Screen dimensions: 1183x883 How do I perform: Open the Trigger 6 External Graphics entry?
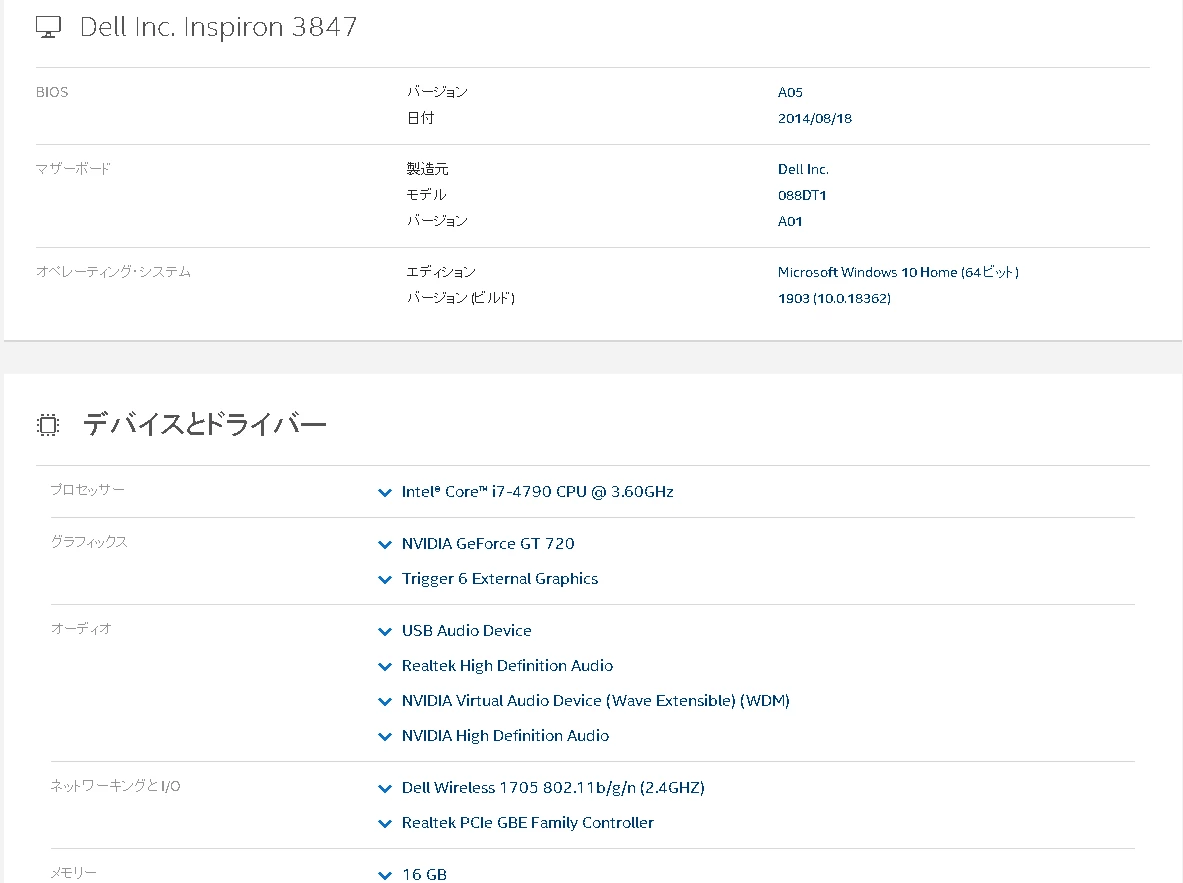click(499, 579)
